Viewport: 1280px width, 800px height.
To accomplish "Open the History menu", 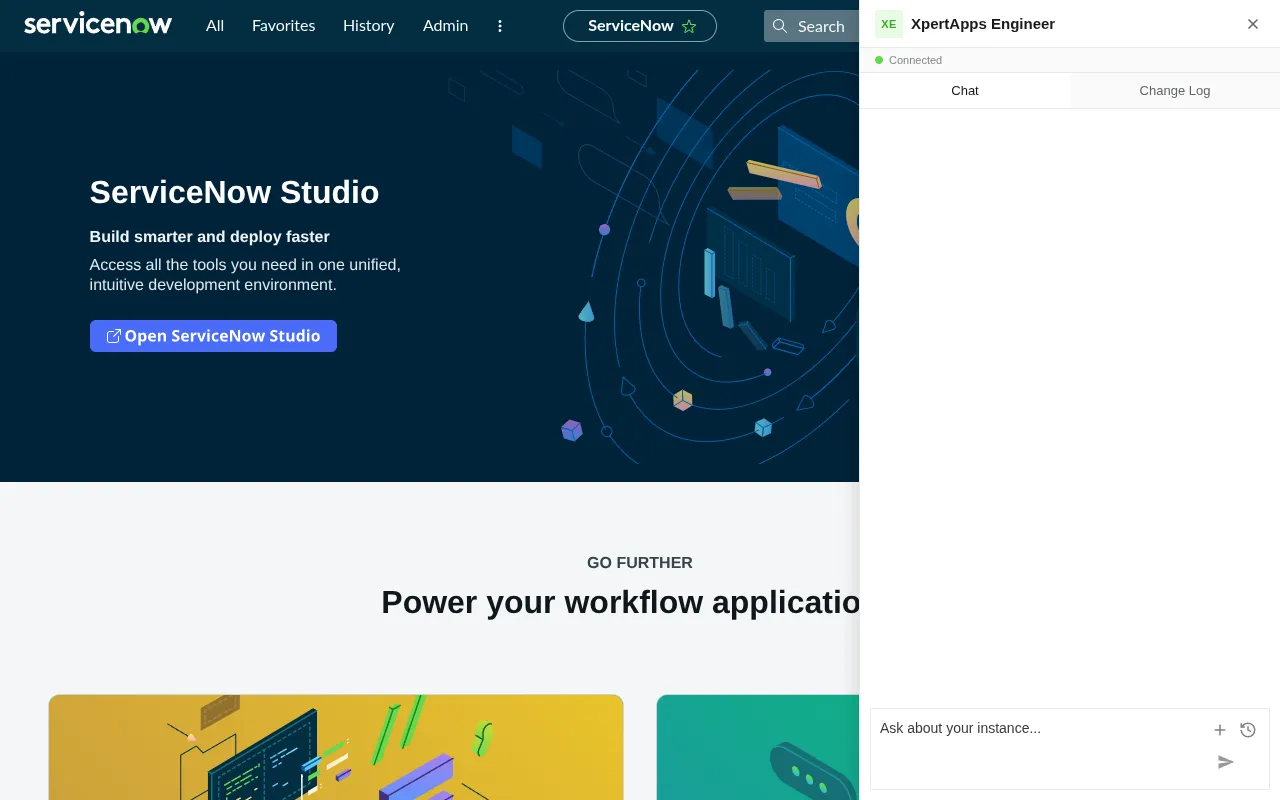I will coord(369,26).
